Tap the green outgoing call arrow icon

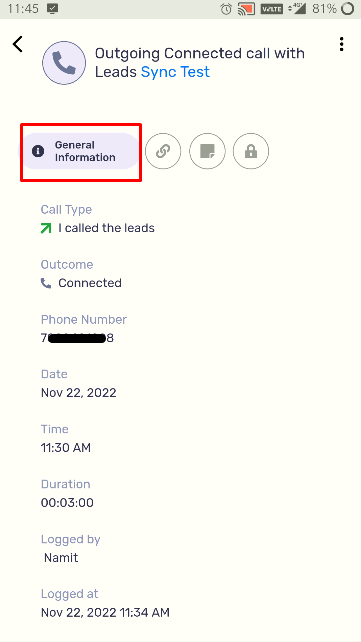pyautogui.click(x=46, y=228)
